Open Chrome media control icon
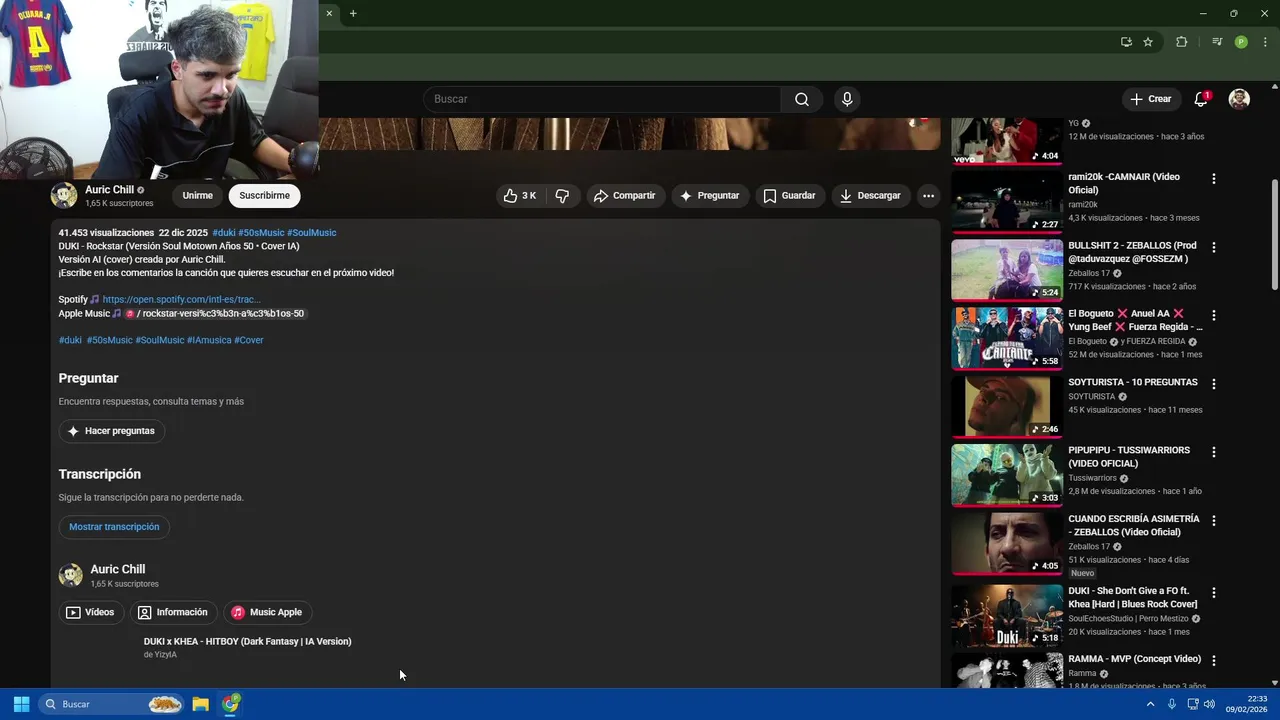The height and width of the screenshot is (720, 1280). [x=1216, y=42]
